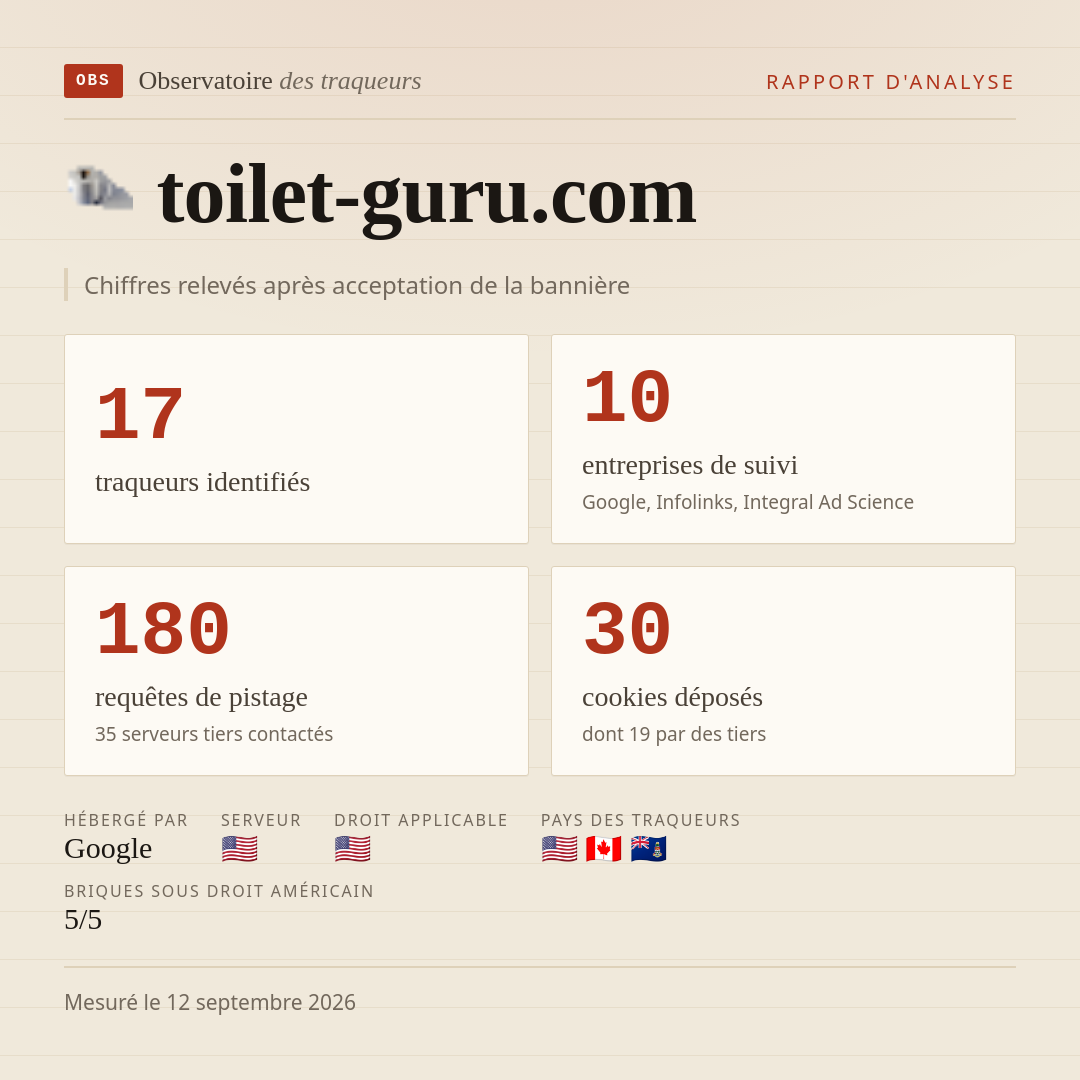1080x1080 pixels.
Task: Click the cookies déposés label
Action: click(672, 697)
